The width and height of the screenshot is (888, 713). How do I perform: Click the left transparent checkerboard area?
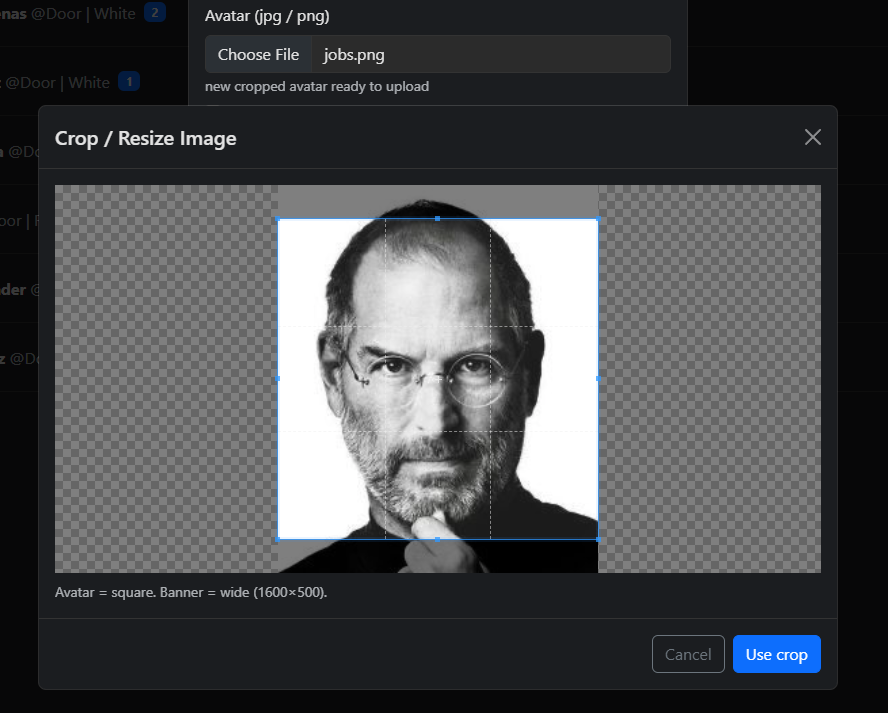tap(165, 379)
